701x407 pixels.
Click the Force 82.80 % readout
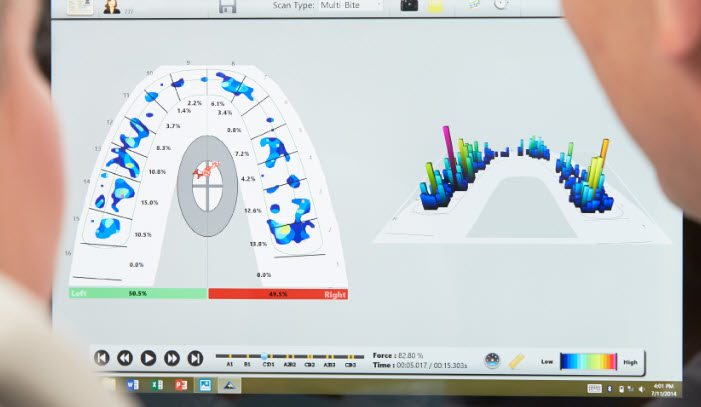[x=398, y=356]
